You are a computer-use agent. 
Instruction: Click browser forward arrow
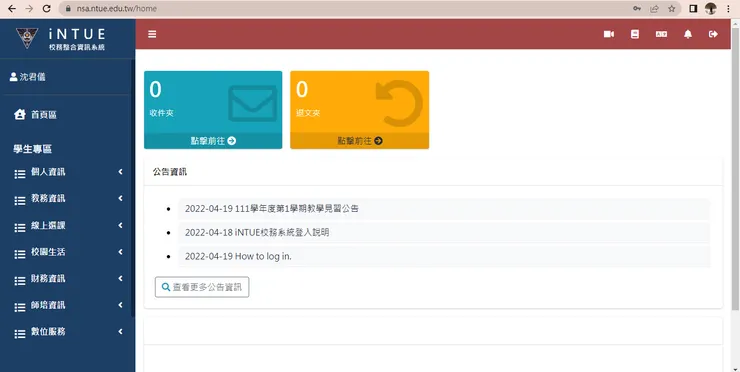[29, 8]
